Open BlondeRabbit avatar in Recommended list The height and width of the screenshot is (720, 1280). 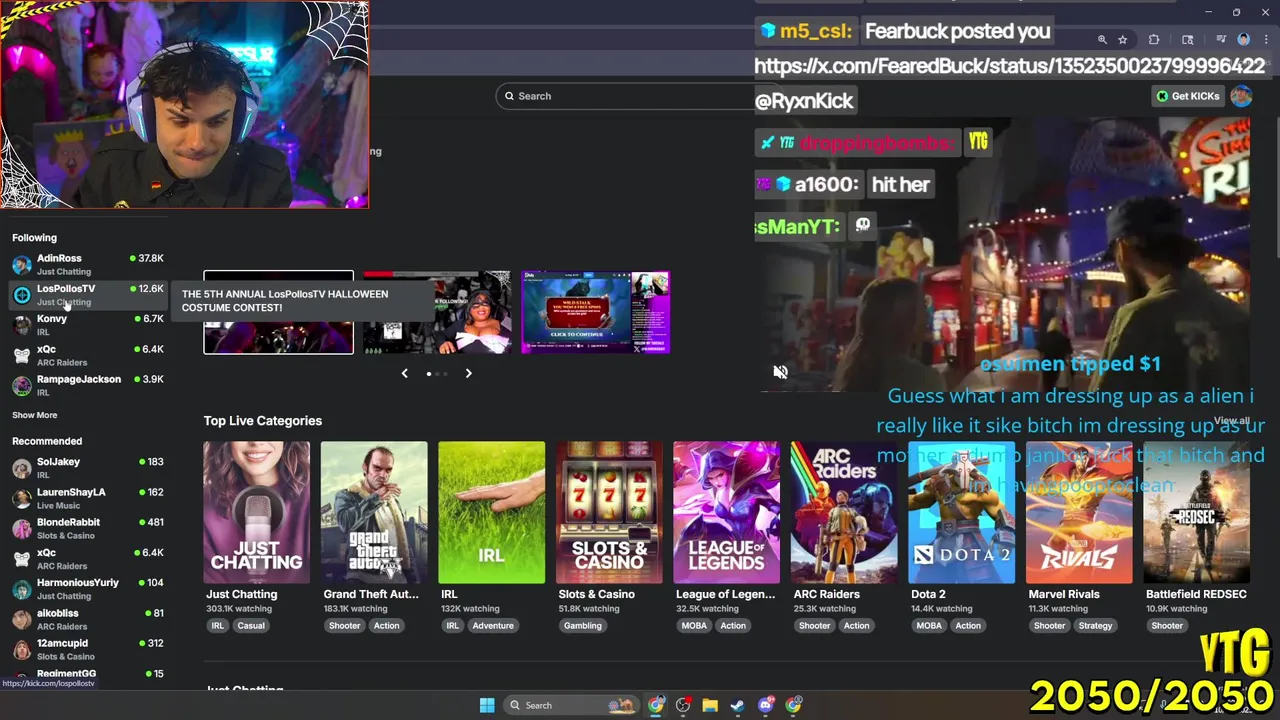tap(22, 529)
